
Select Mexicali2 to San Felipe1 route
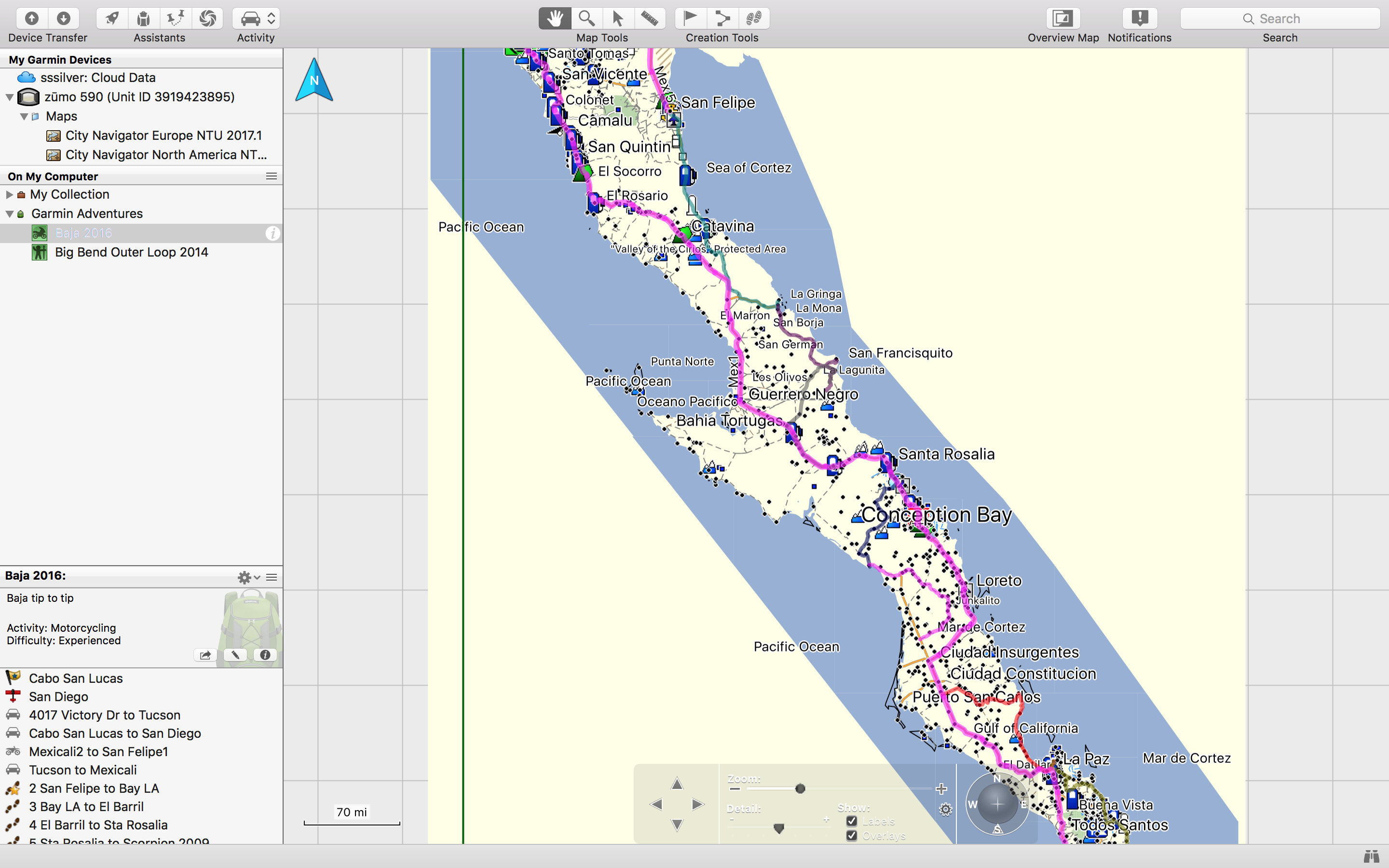coord(141,752)
